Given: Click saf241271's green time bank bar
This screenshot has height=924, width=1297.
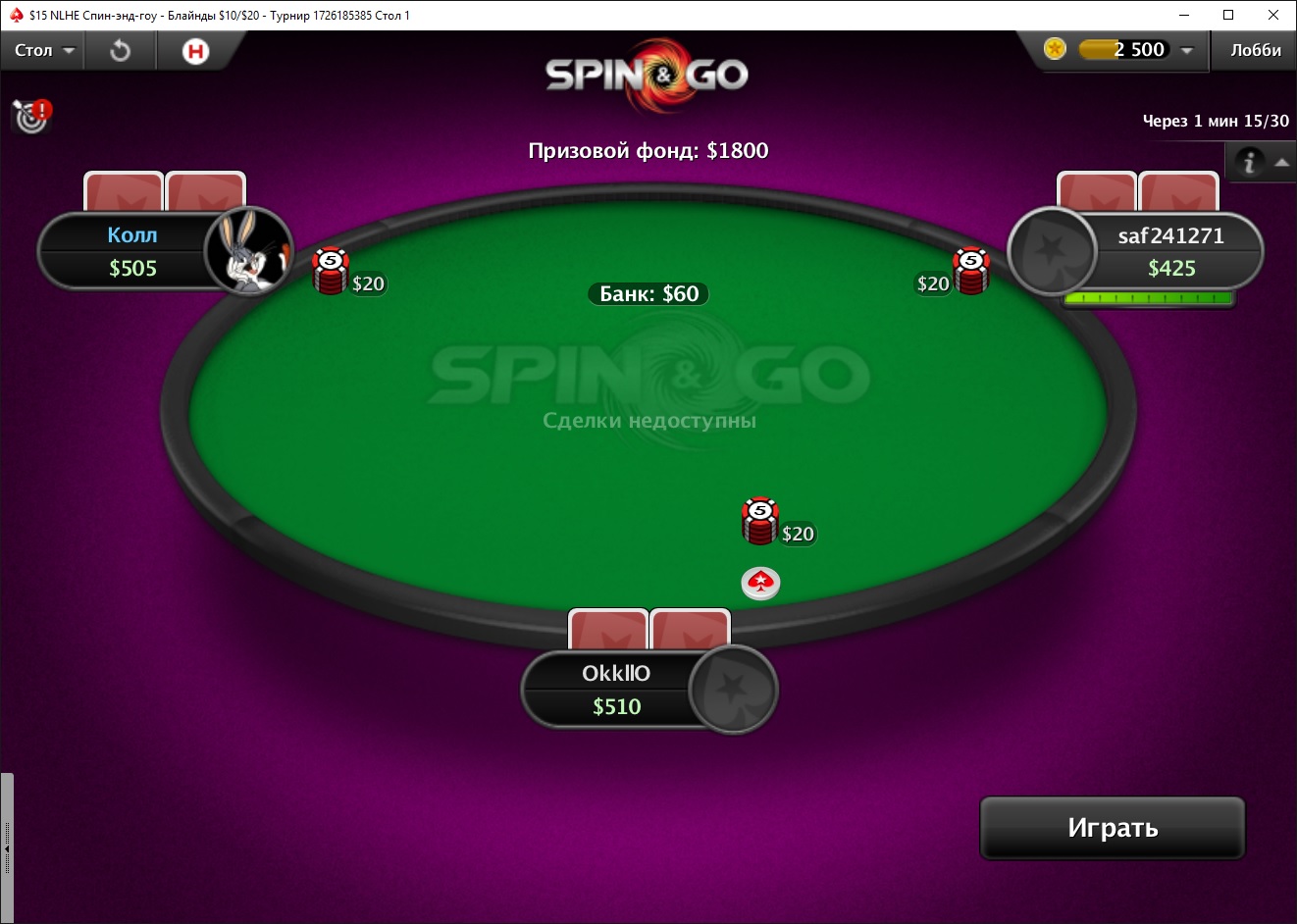Looking at the screenshot, I should (1148, 298).
